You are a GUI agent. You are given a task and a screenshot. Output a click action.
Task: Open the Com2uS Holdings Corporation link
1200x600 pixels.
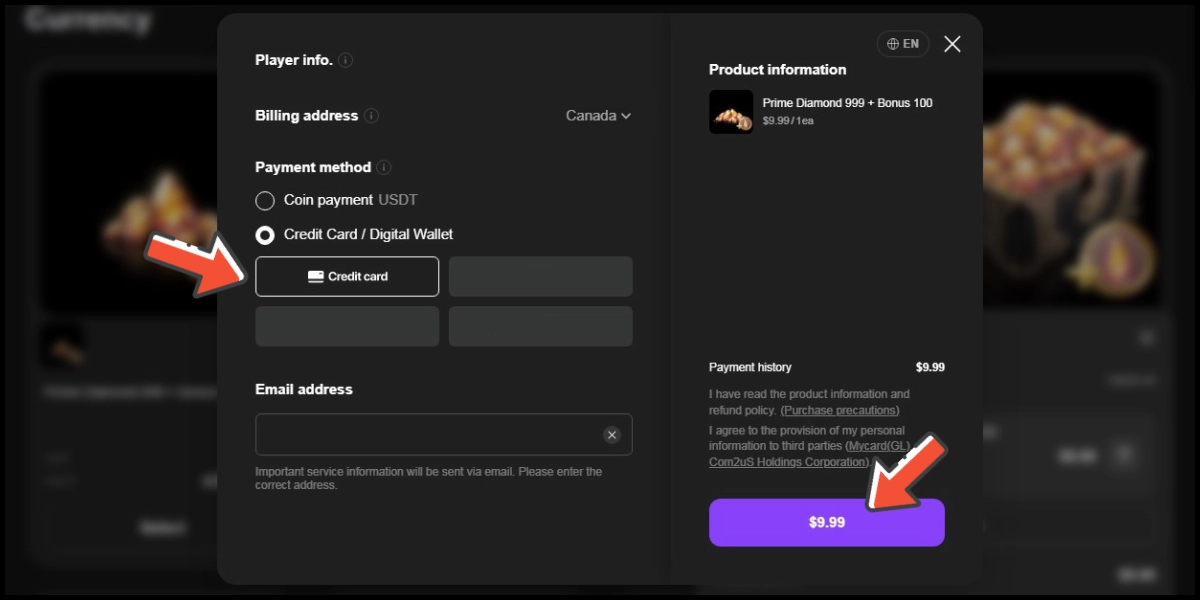(x=788, y=463)
